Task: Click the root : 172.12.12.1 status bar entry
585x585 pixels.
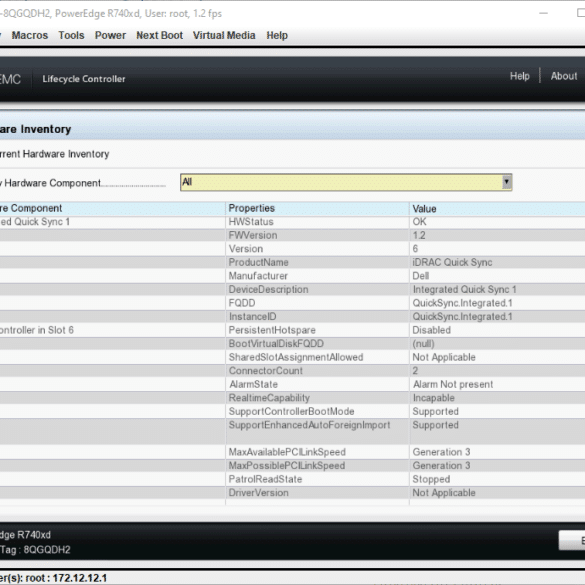Action: (x=66, y=578)
